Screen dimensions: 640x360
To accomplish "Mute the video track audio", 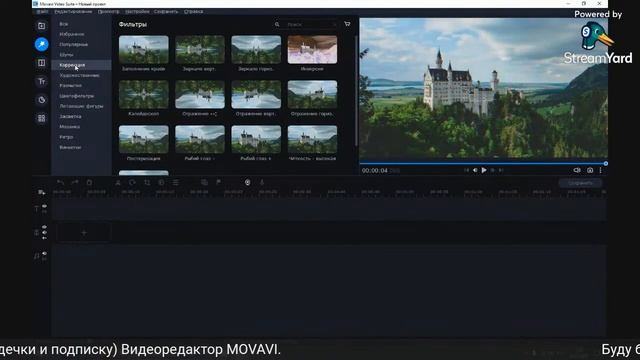I will (x=44, y=233).
